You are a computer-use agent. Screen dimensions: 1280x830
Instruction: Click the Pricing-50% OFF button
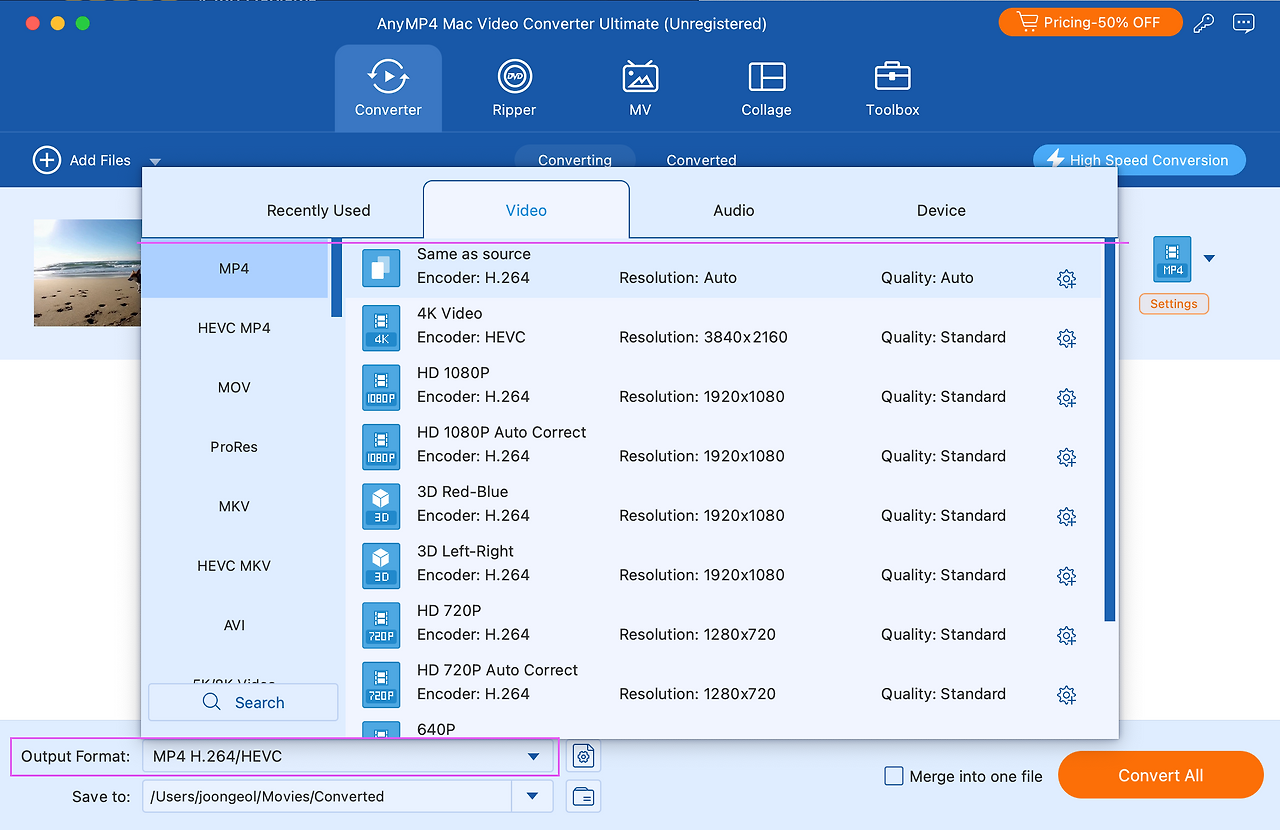pyautogui.click(x=1091, y=22)
